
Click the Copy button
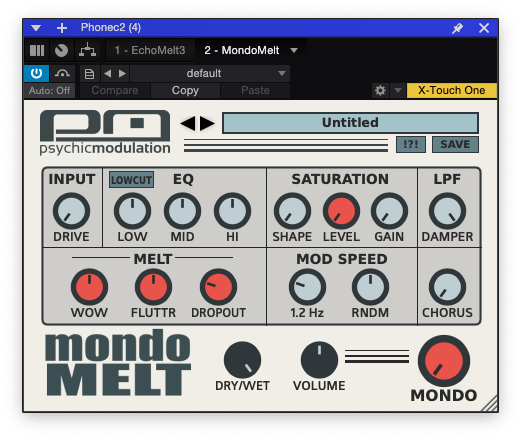pyautogui.click(x=185, y=91)
